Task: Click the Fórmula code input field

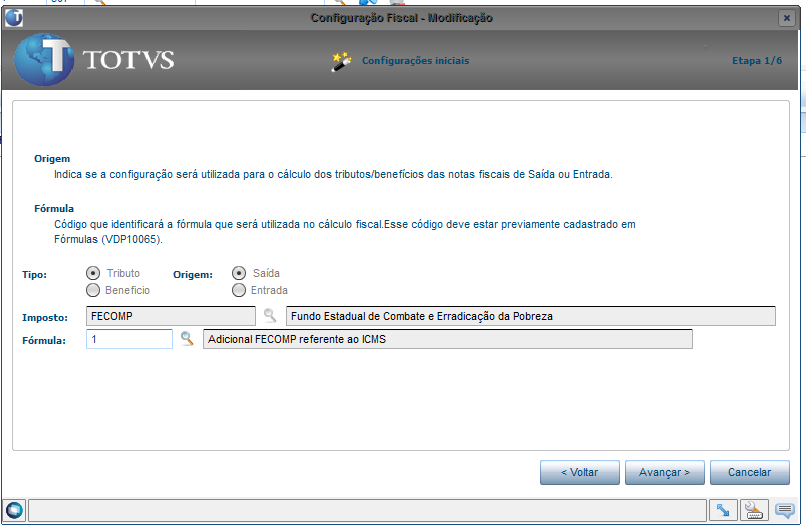Action: pos(130,339)
